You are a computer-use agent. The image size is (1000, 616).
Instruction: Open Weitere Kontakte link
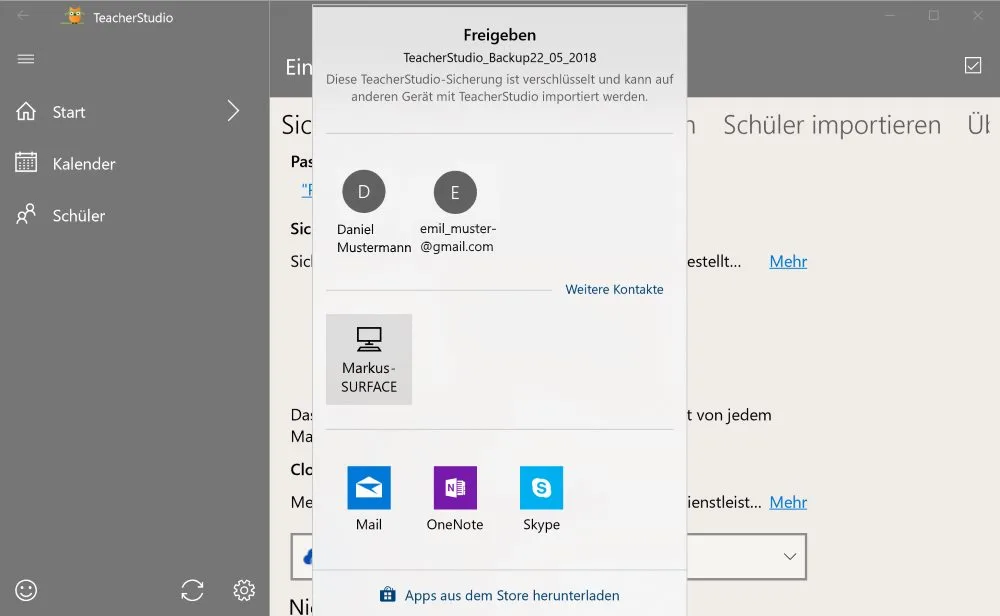pyautogui.click(x=614, y=289)
